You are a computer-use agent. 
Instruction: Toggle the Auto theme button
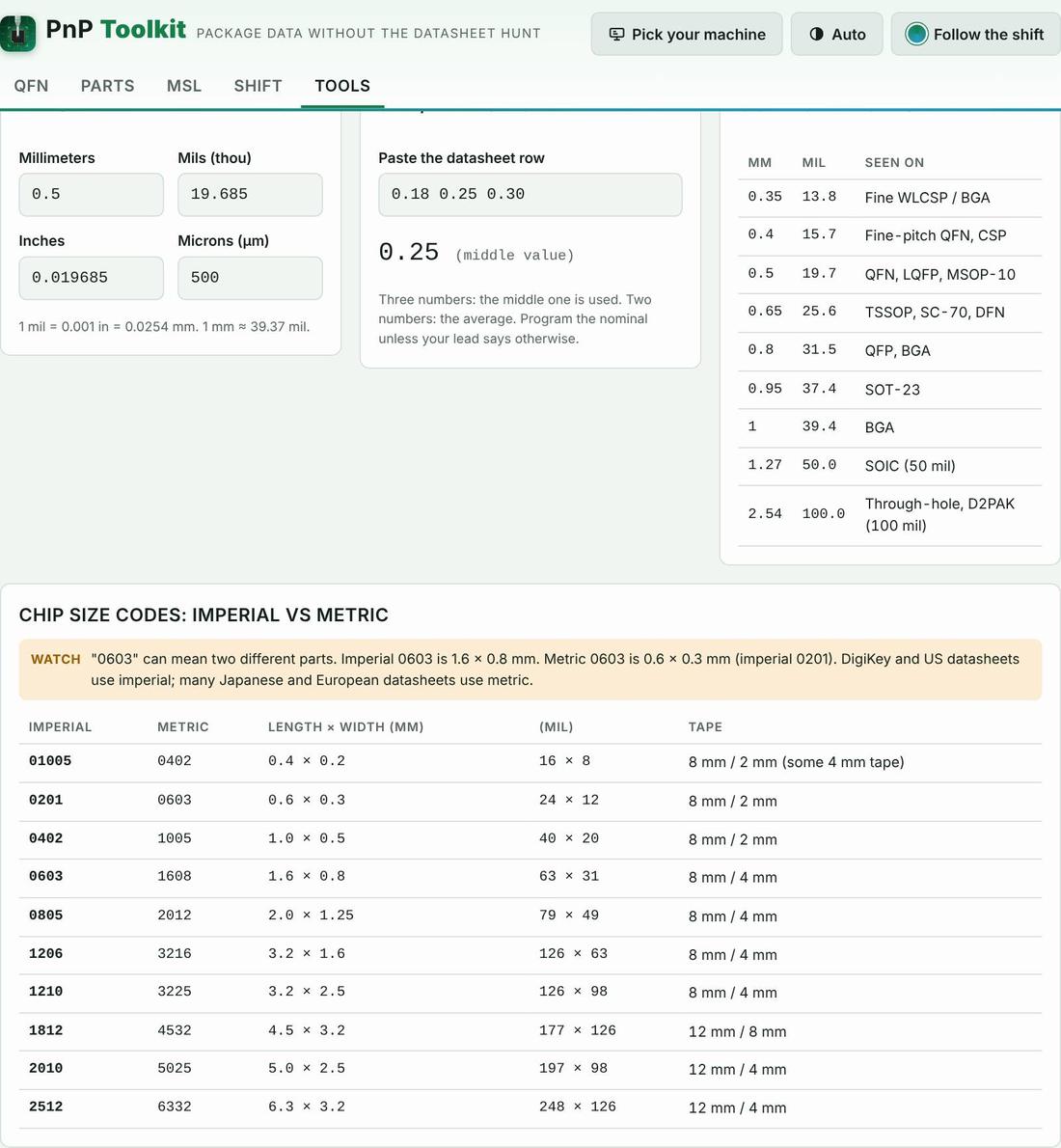coord(837,35)
